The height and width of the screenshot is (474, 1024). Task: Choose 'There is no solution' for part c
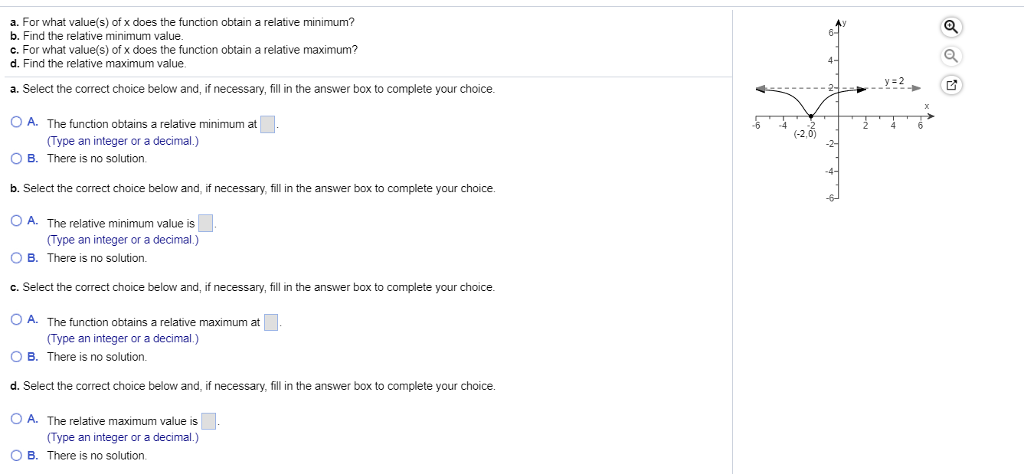16,356
